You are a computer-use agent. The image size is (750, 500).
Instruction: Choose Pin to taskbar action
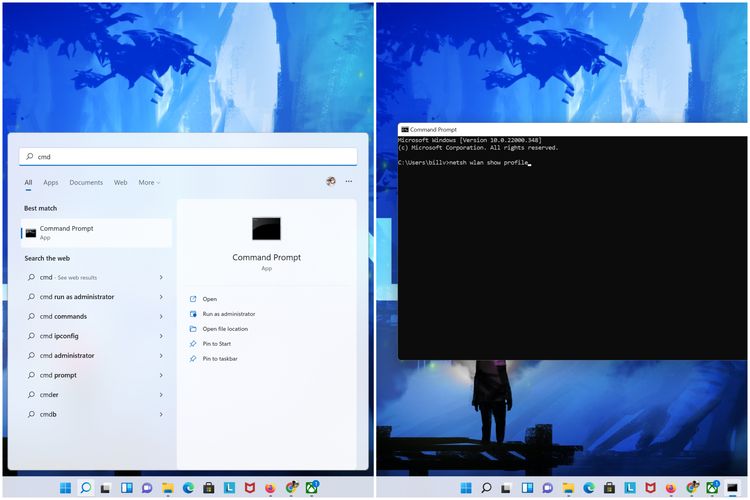click(220, 358)
